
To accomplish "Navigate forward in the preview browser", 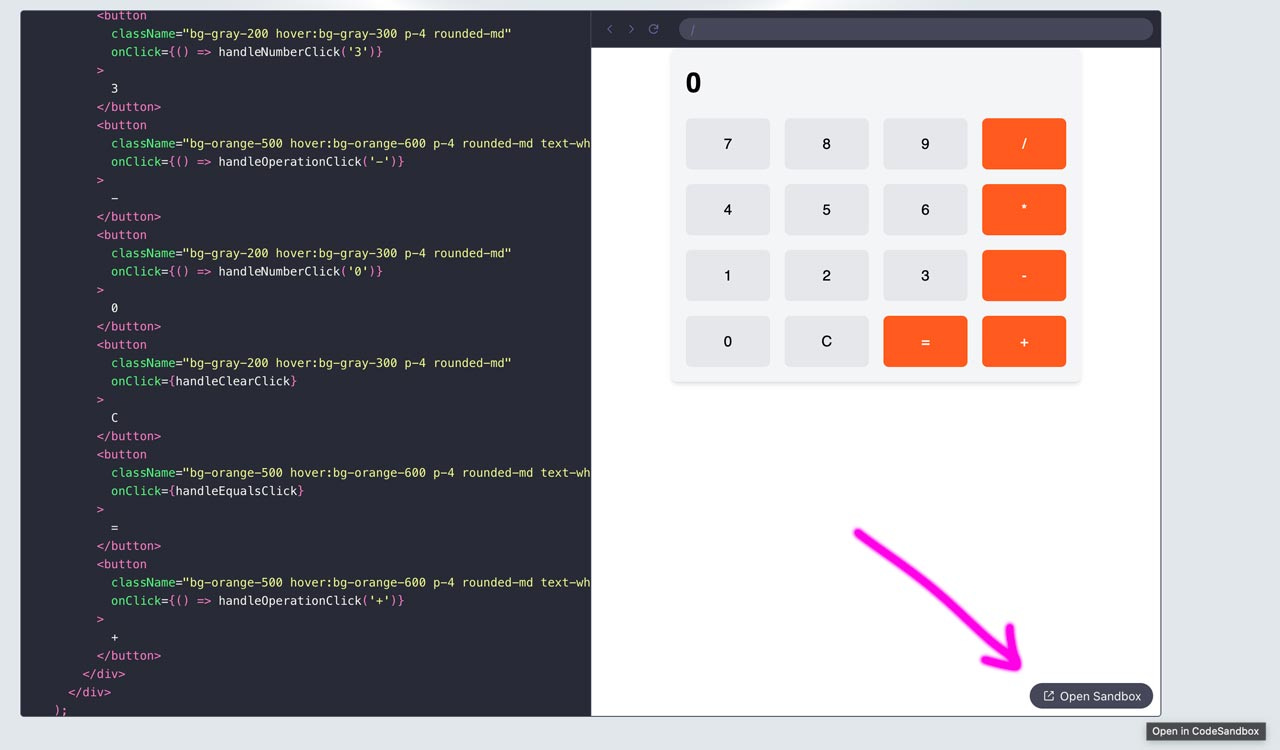I will click(631, 29).
